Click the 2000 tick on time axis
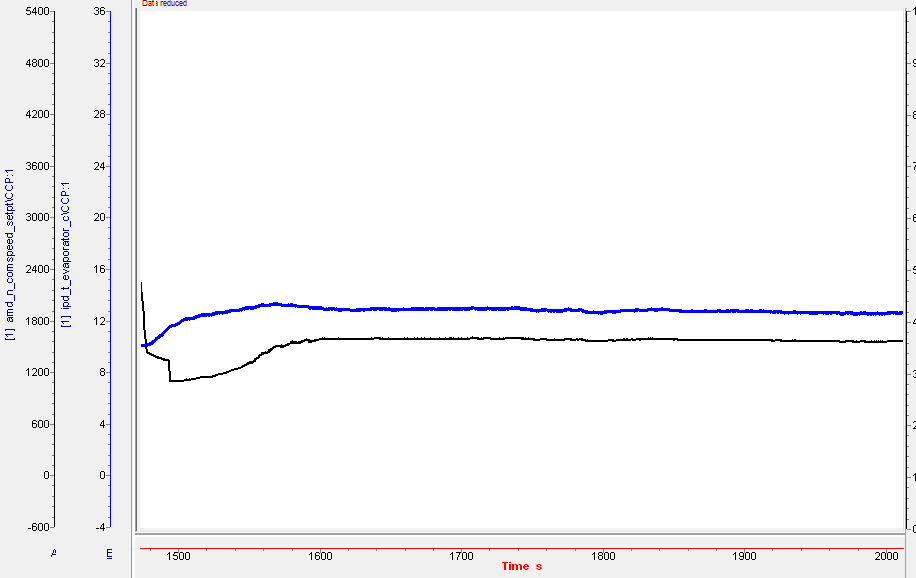 pyautogui.click(x=887, y=556)
